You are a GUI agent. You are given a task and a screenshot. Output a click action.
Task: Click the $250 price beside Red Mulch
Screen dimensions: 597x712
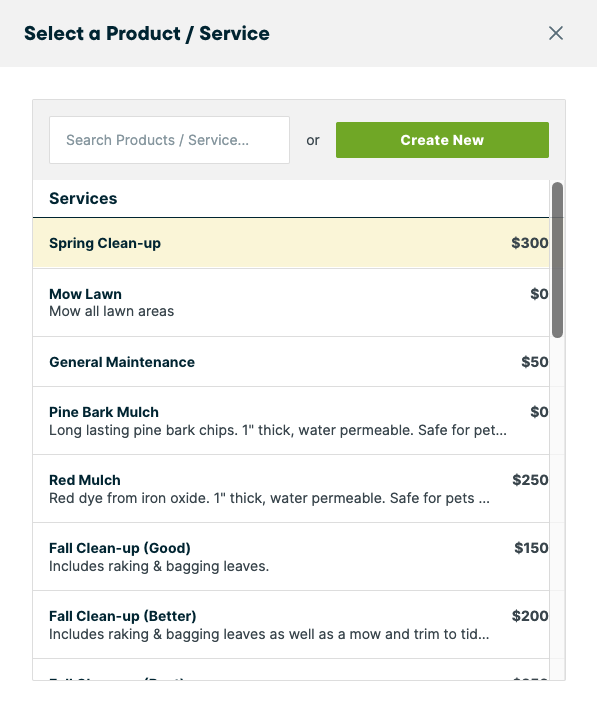[530, 480]
